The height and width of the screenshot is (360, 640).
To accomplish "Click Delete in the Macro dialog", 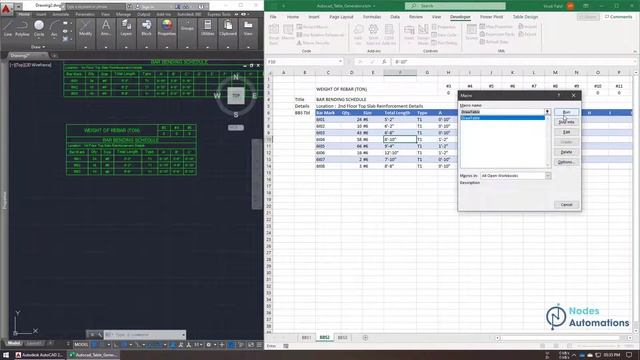I will tap(567, 152).
